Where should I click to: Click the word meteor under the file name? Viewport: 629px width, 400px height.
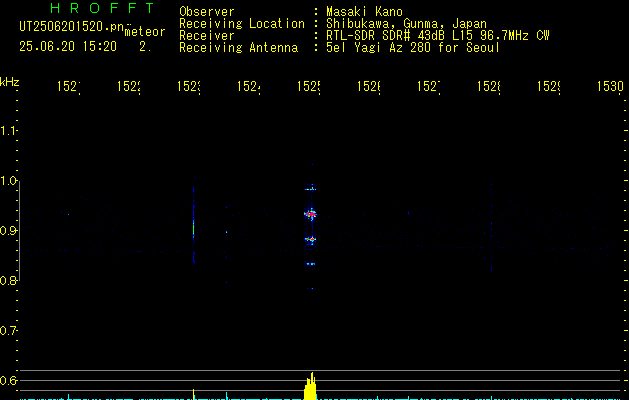tap(145, 32)
